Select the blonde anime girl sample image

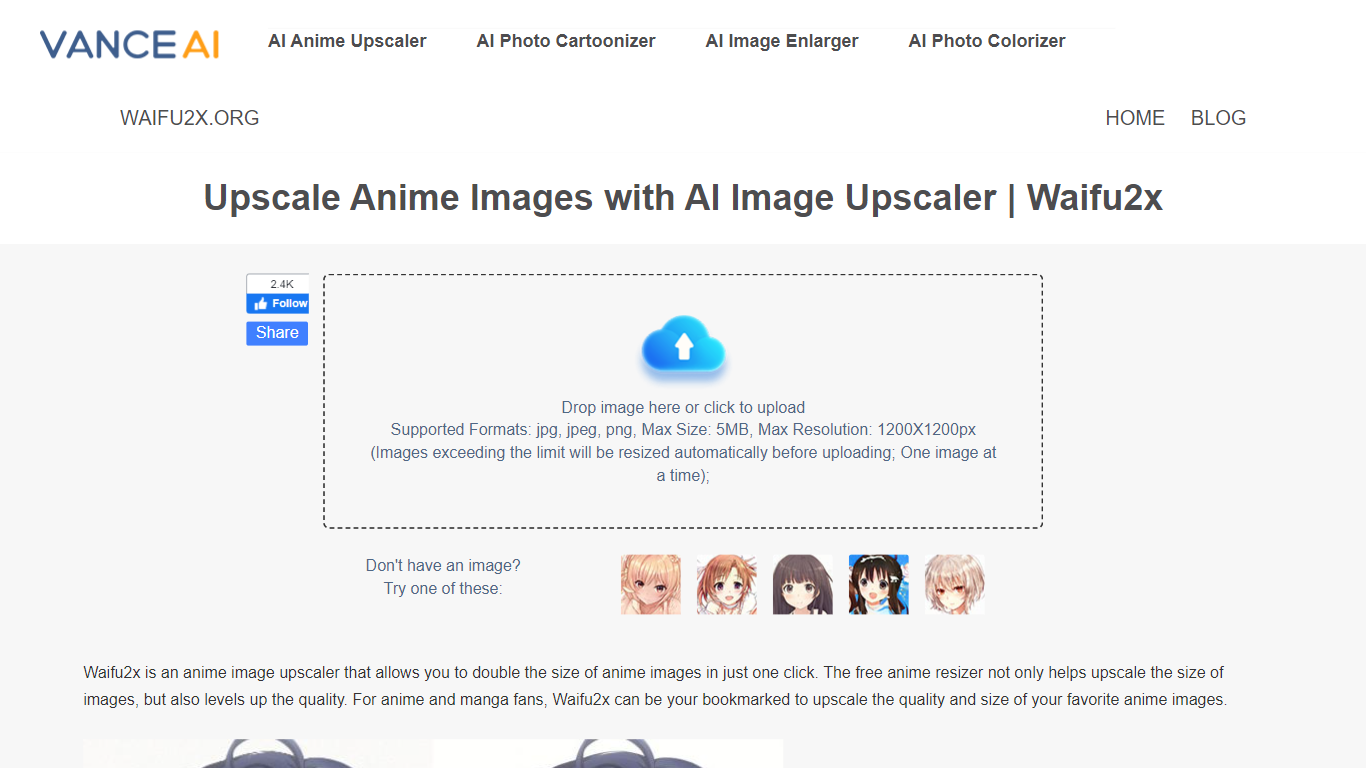[651, 585]
